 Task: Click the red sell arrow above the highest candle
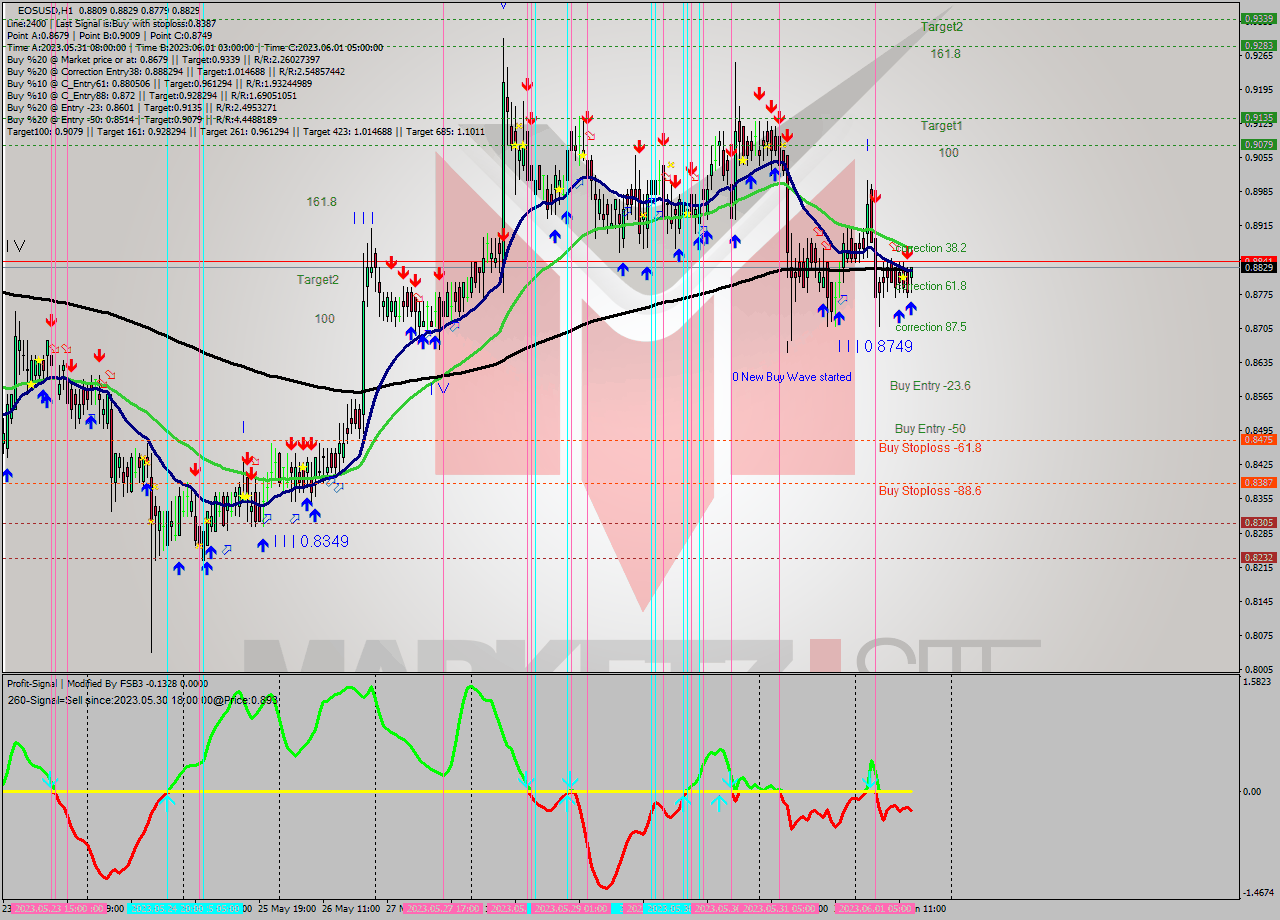527,85
